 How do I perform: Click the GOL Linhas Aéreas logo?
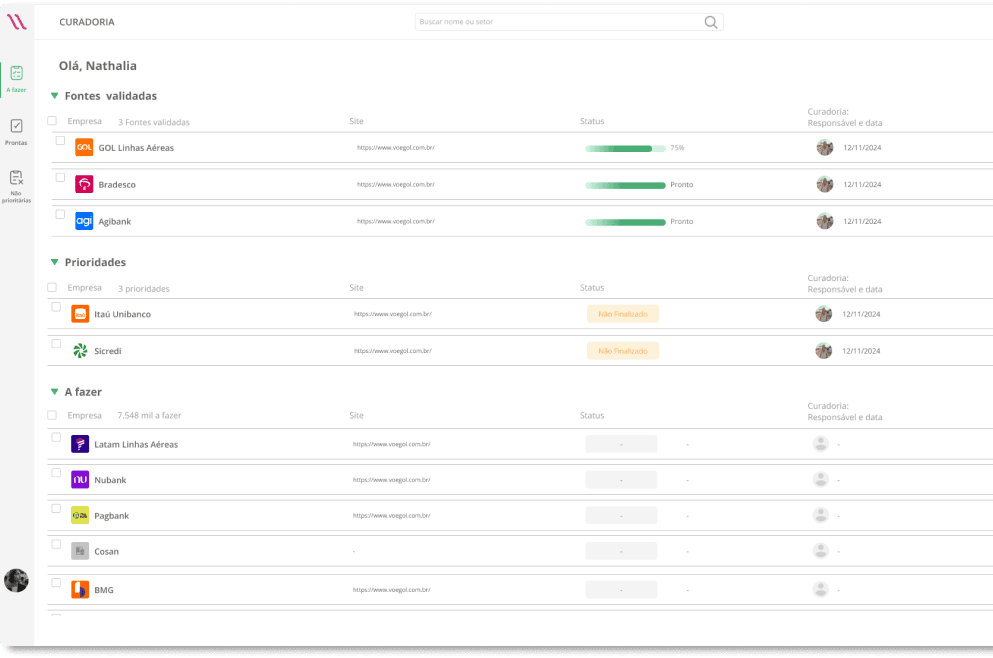84,147
